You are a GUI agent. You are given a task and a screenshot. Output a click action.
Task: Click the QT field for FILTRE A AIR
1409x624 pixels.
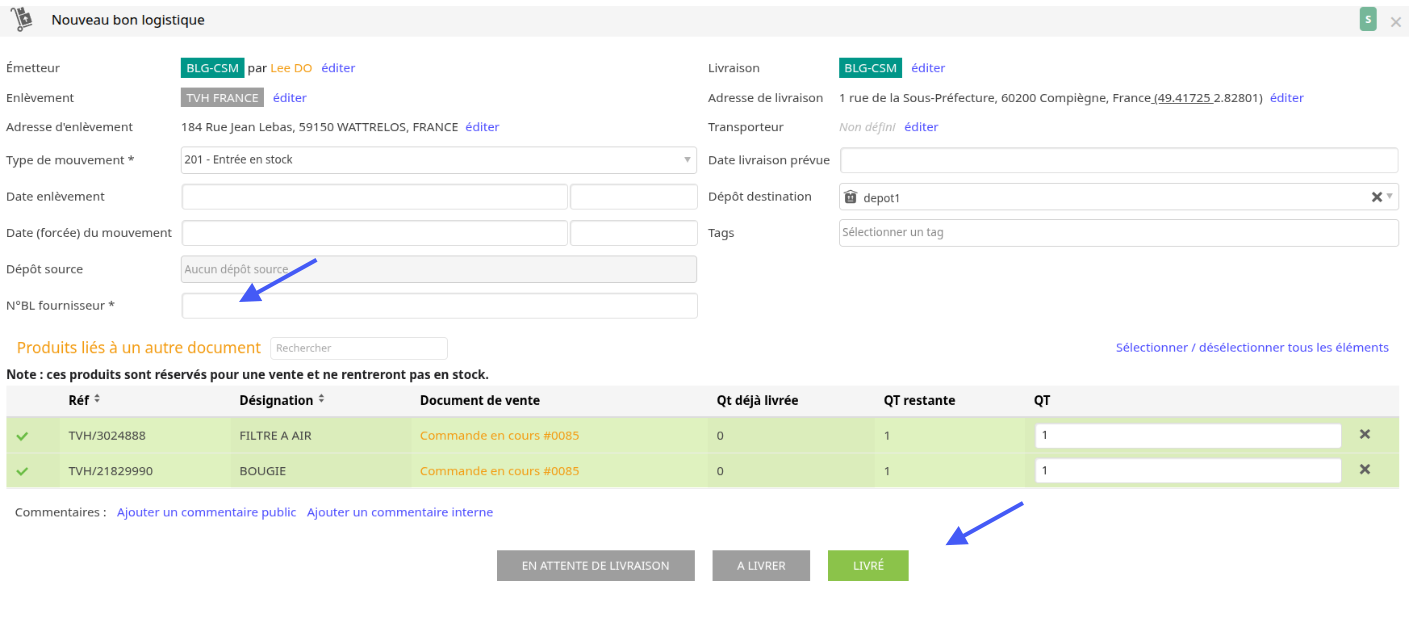tap(1188, 436)
